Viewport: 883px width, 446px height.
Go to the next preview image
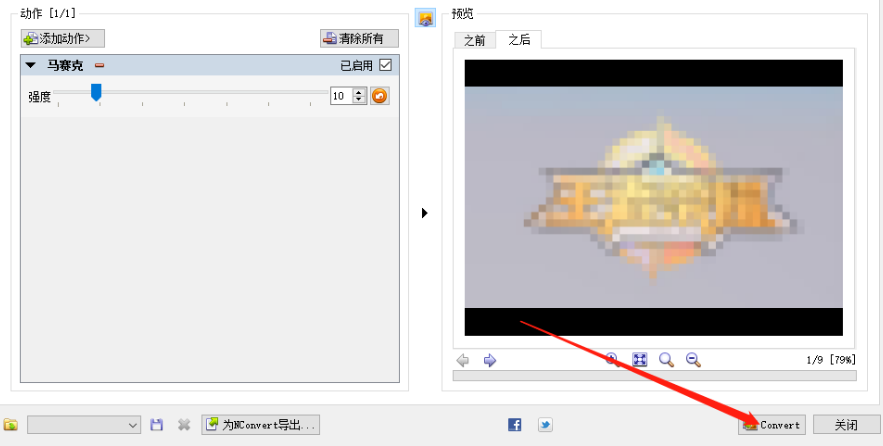pos(490,360)
